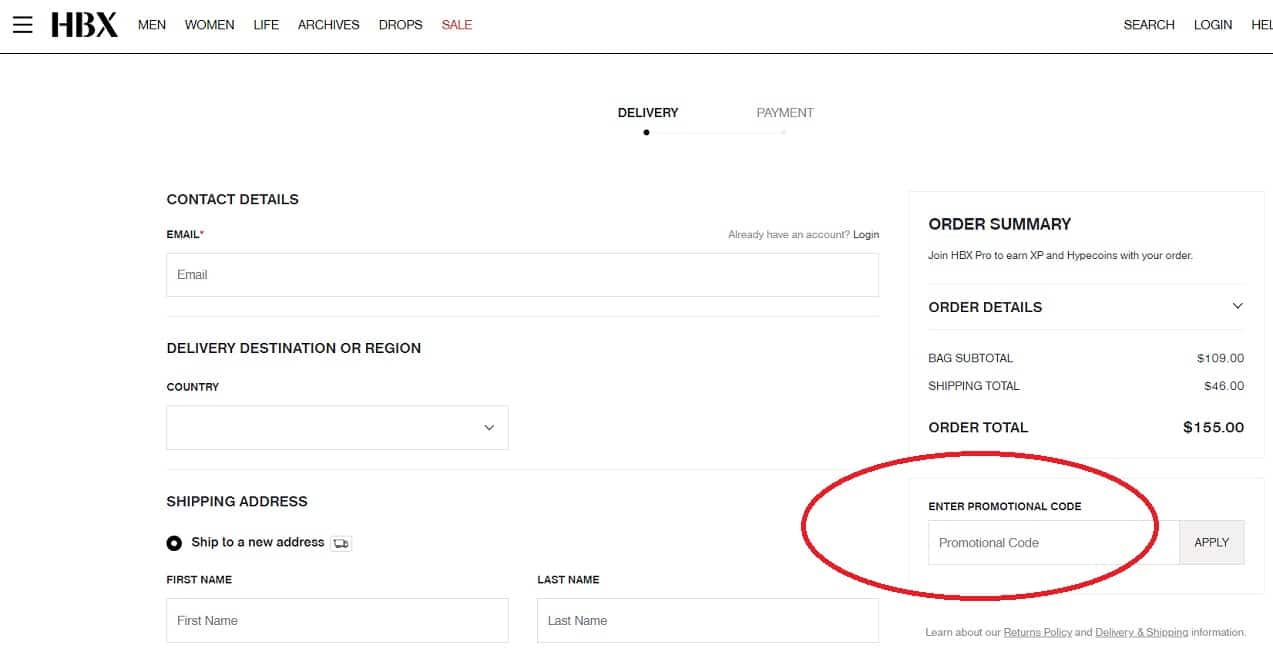The image size is (1273, 652).
Task: Click the APPLY button for promotional code
Action: 1211,542
